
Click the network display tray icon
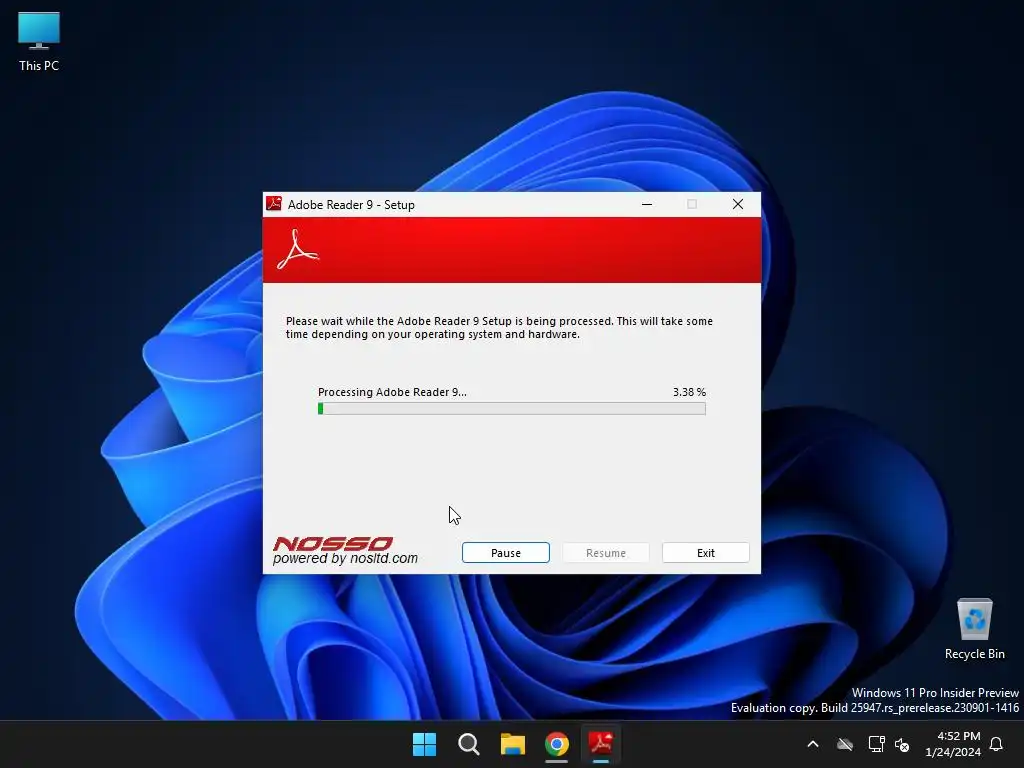(x=876, y=744)
